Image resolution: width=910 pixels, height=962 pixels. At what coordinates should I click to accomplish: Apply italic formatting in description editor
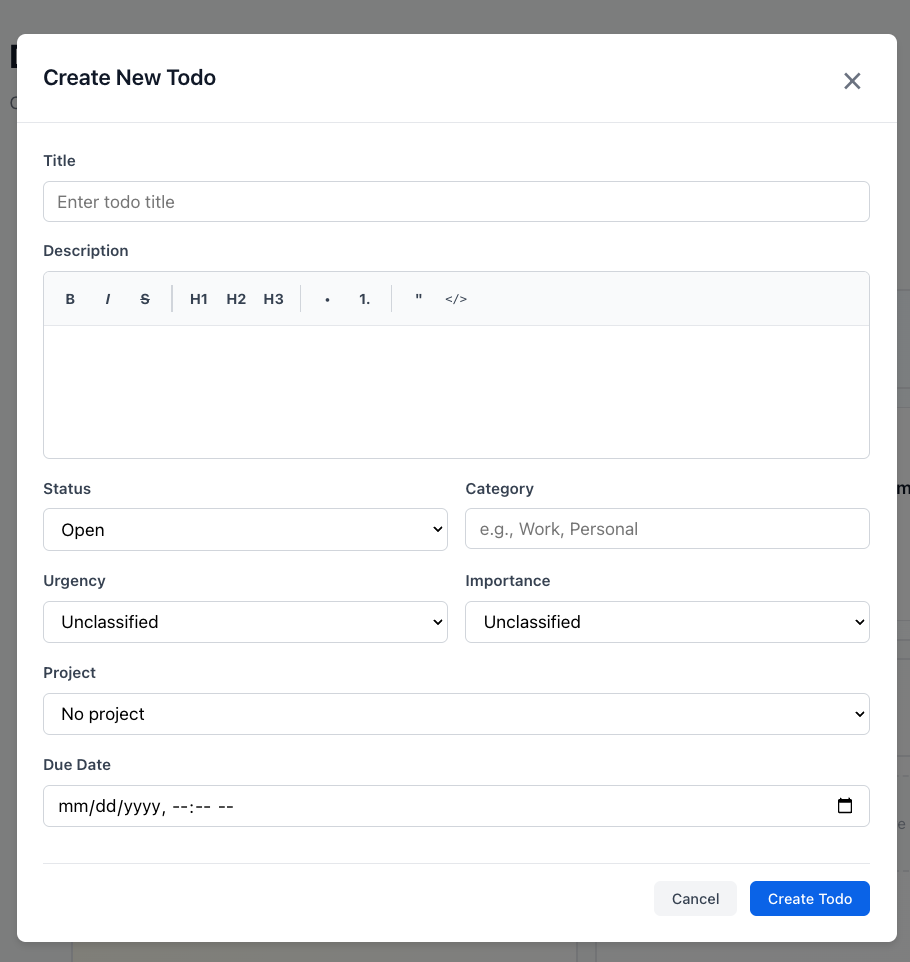pyautogui.click(x=107, y=299)
